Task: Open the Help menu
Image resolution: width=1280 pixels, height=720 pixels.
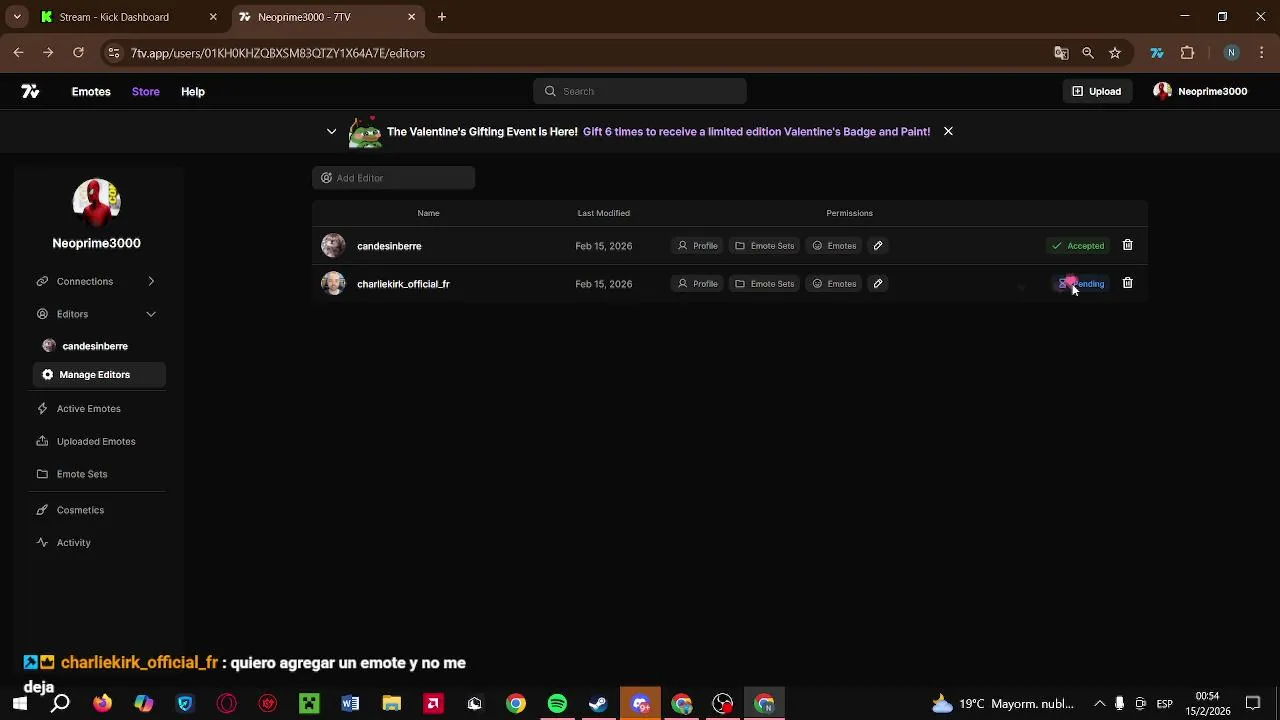Action: coord(193,91)
